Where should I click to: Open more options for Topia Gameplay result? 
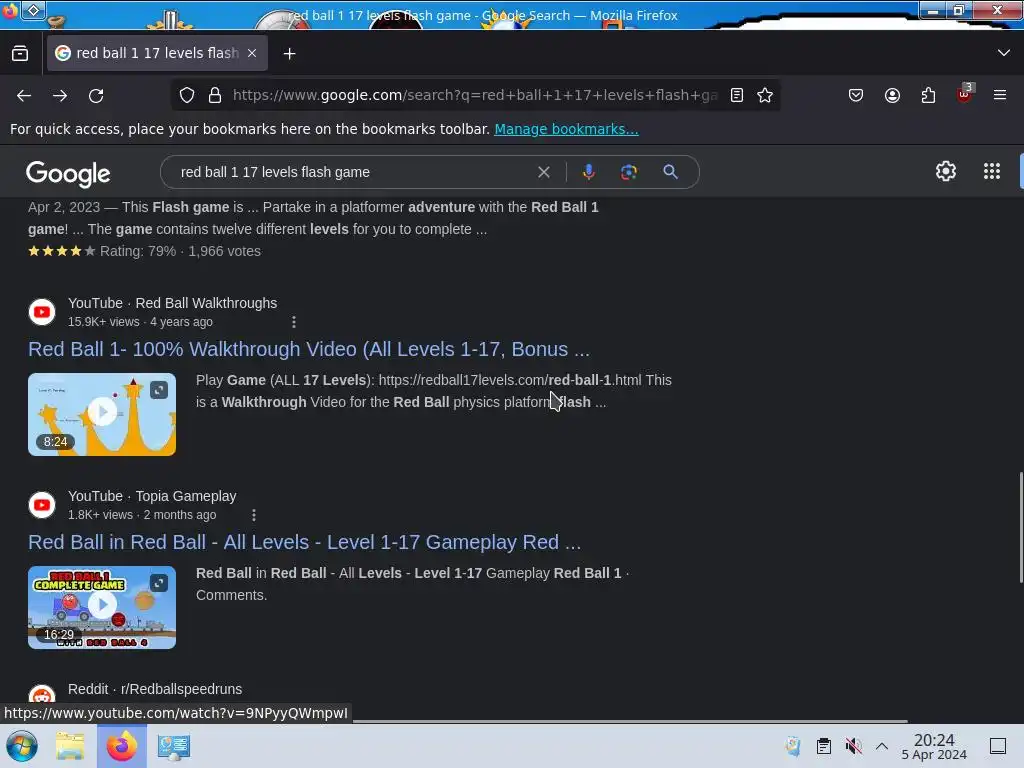253,515
